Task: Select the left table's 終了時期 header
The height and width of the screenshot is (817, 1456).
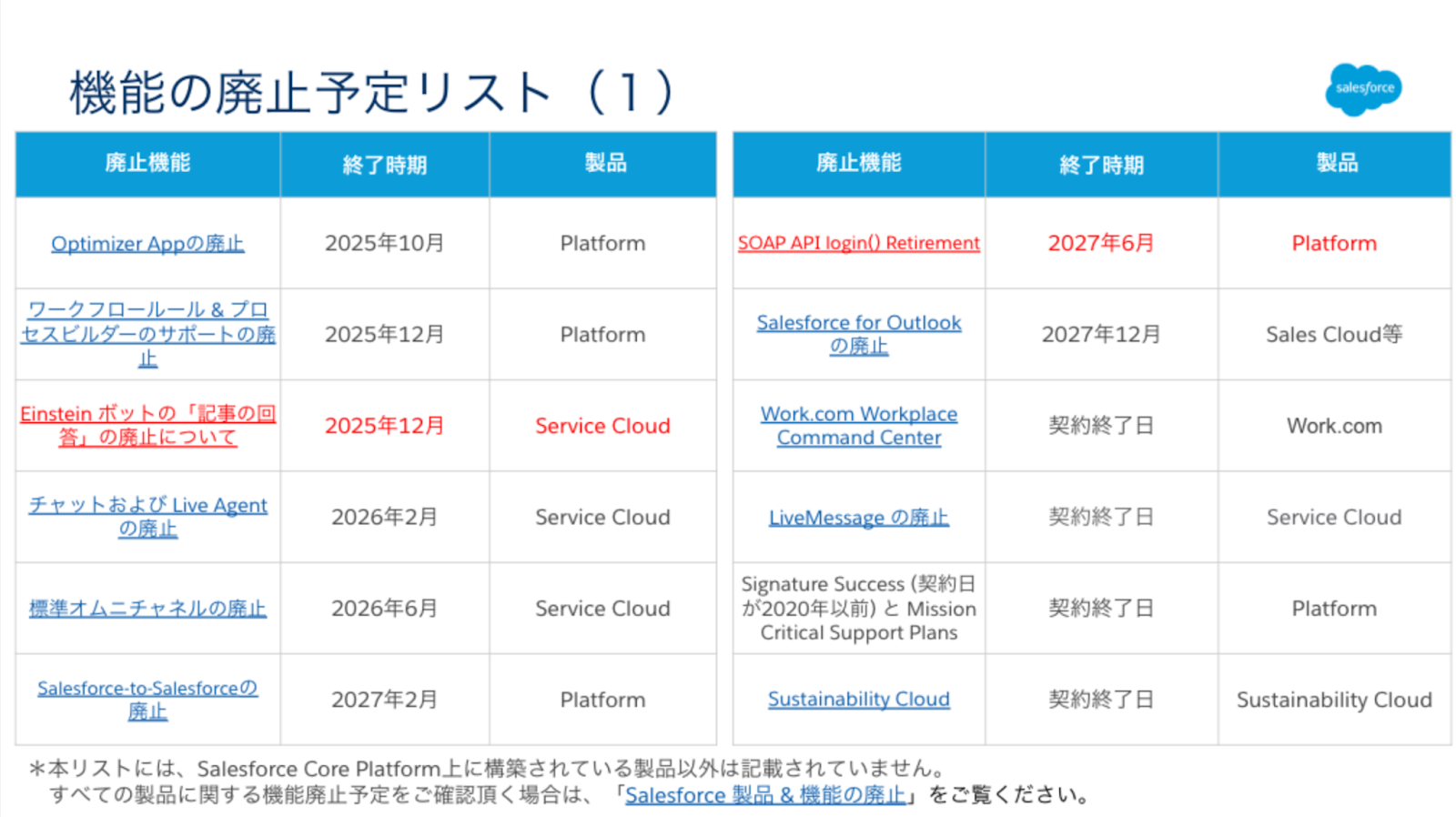Action: point(385,165)
